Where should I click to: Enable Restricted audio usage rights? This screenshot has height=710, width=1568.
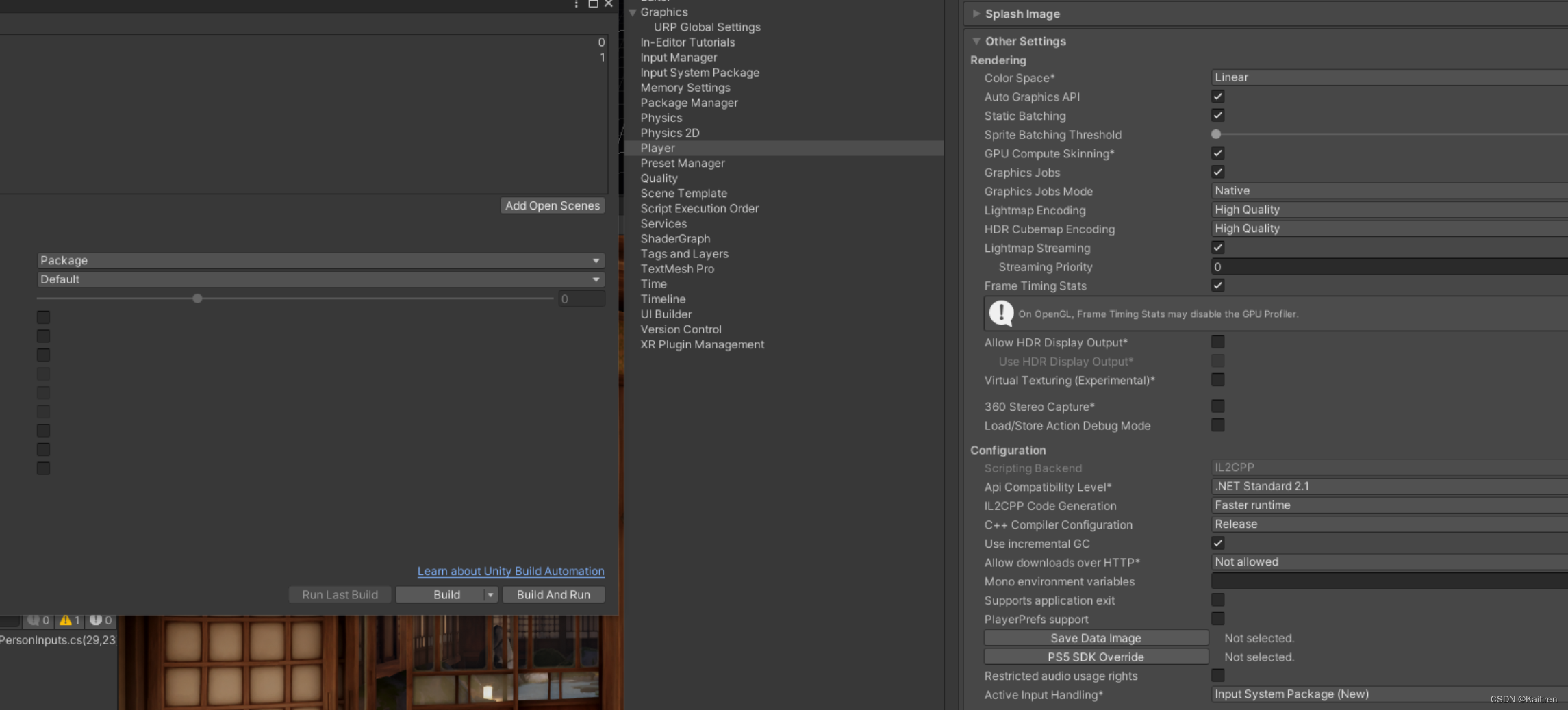point(1217,676)
